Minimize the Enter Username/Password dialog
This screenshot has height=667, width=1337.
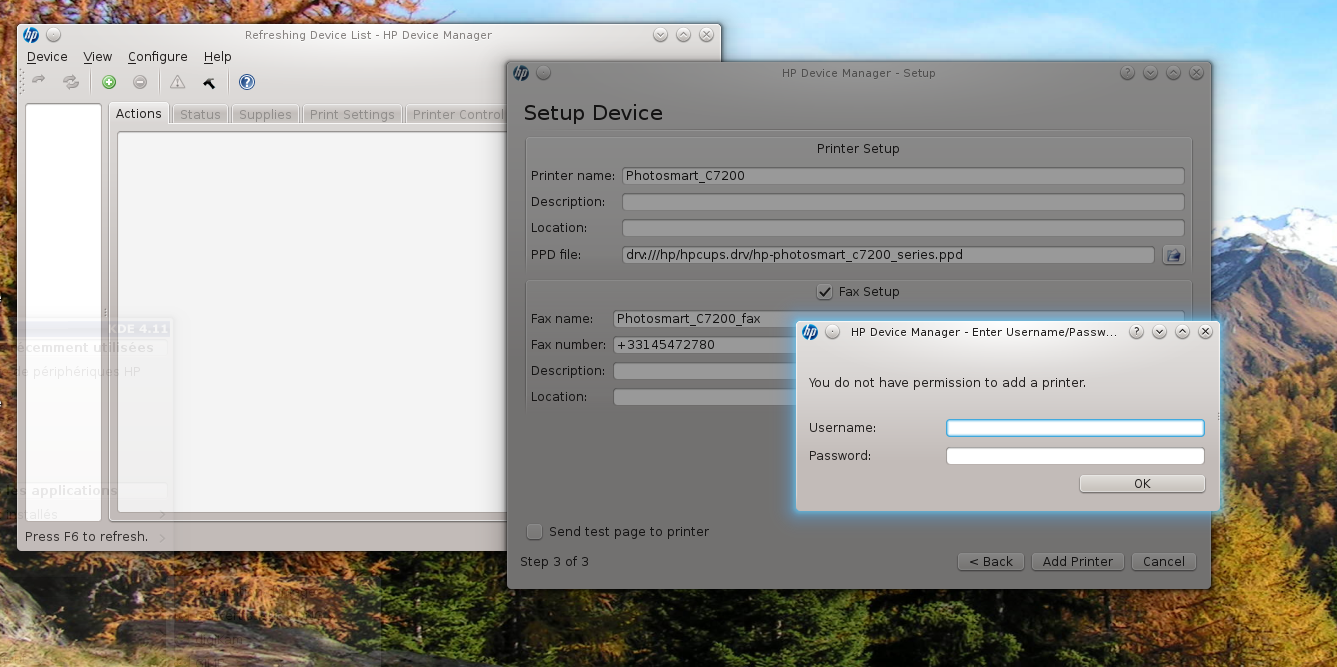tap(1159, 332)
